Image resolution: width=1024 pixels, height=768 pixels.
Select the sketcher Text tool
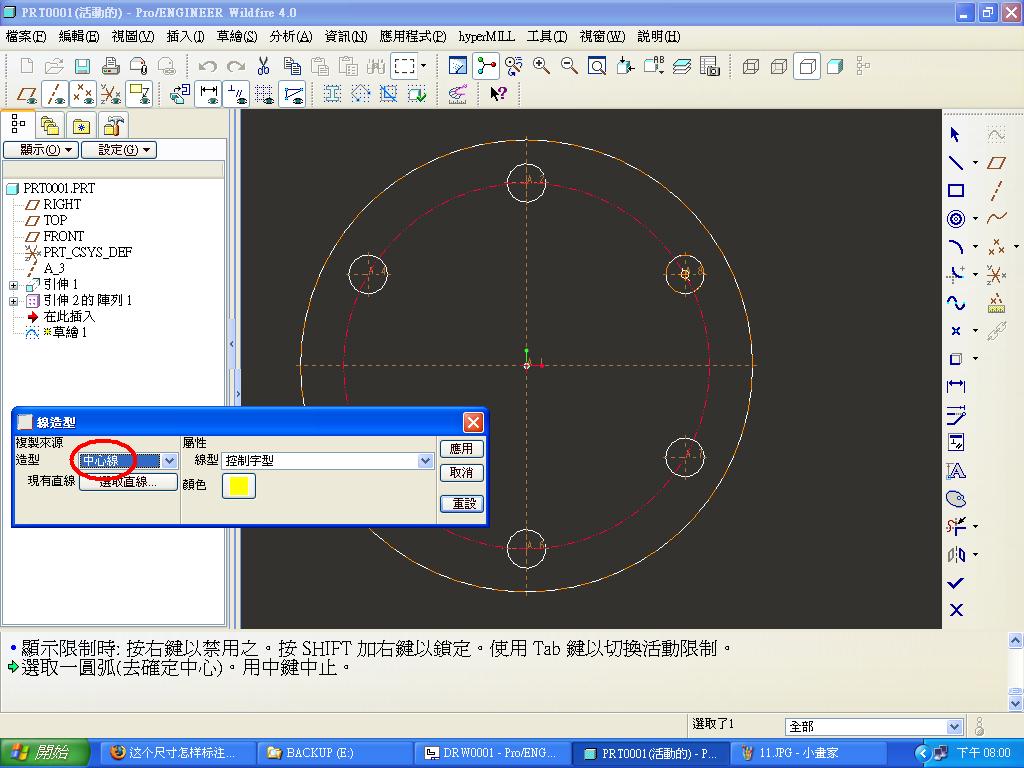click(x=955, y=470)
